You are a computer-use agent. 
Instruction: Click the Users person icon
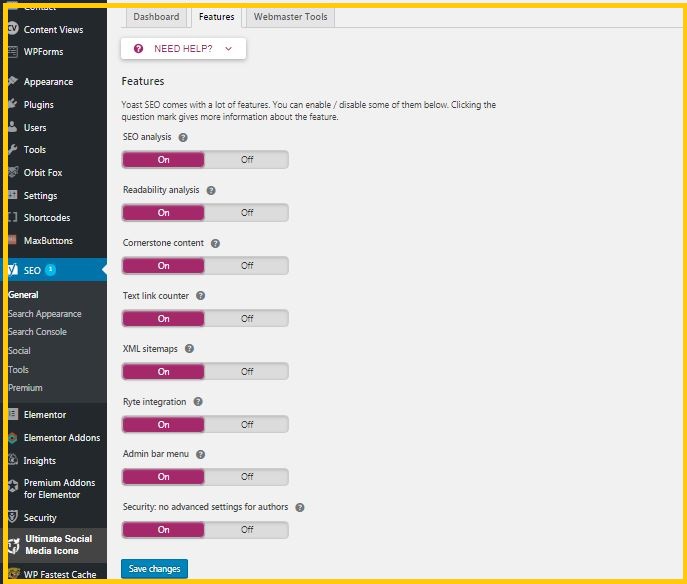(x=13, y=127)
